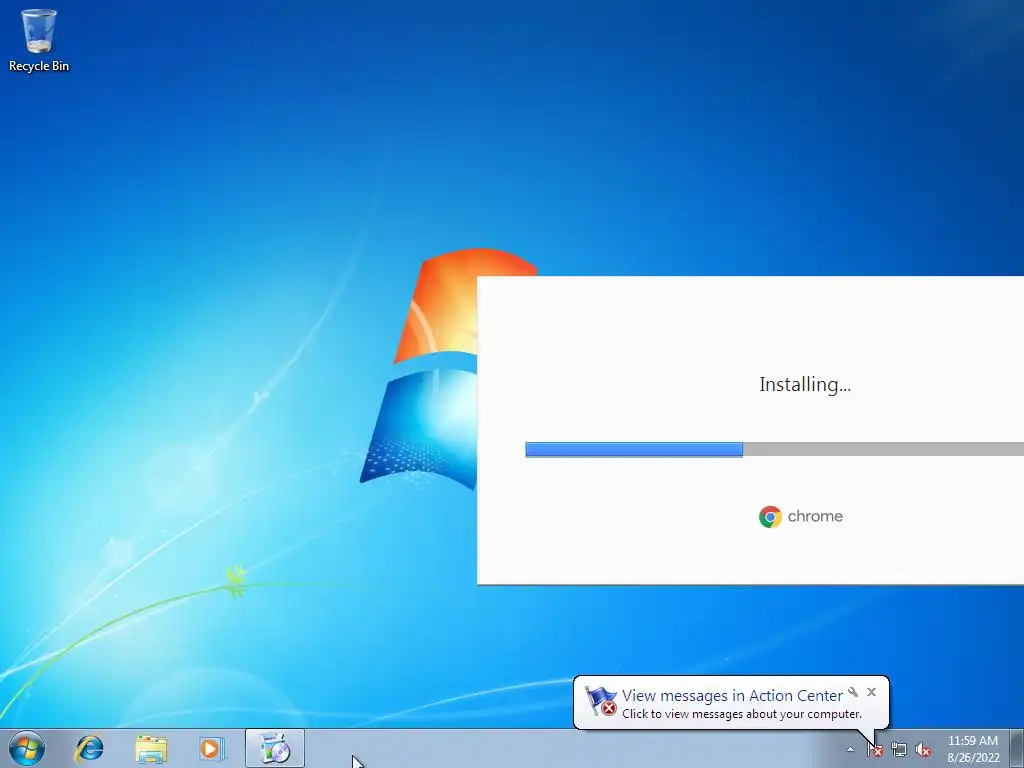The width and height of the screenshot is (1024, 768).
Task: Open the network status tray icon
Action: tap(899, 750)
